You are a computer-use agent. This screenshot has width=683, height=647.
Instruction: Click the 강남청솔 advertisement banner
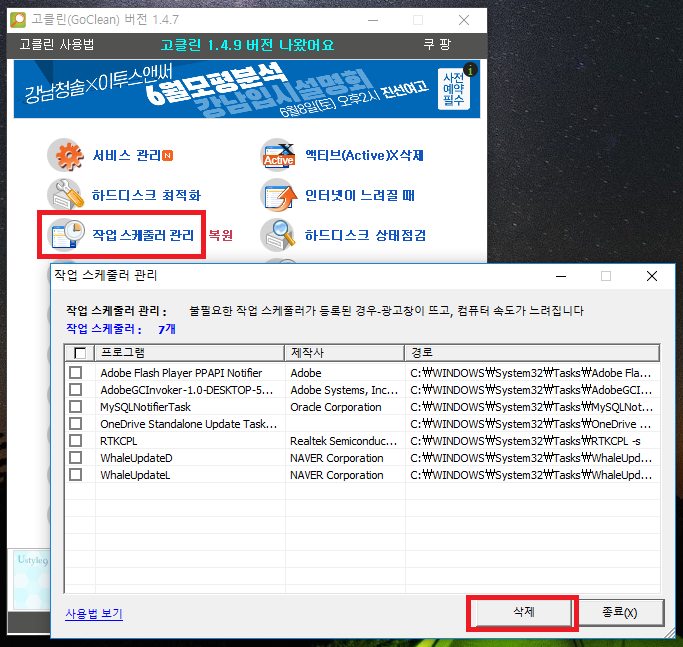pos(247,89)
